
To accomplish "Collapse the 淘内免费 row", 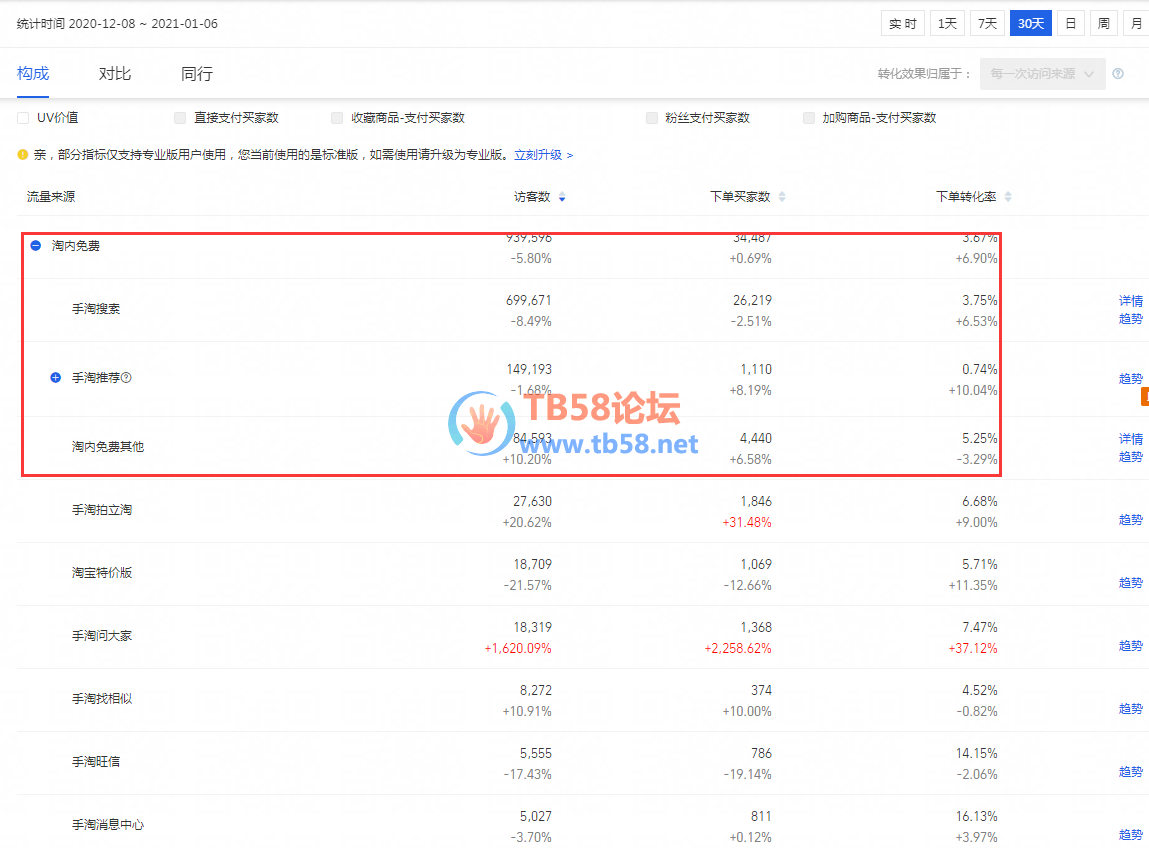I will (x=36, y=246).
